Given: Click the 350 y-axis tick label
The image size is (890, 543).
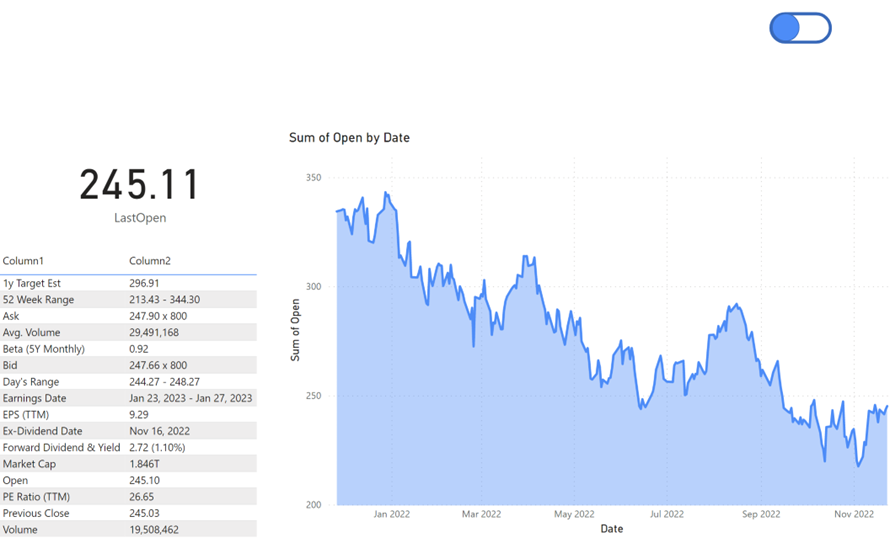Looking at the screenshot, I should 313,178.
